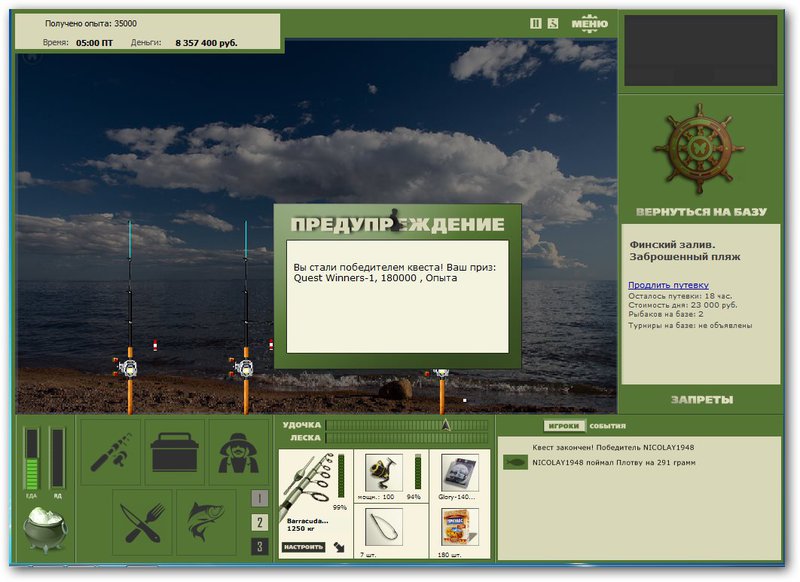Open the fishing rod tackle setup icon
This screenshot has height=582, width=800.
click(111, 452)
